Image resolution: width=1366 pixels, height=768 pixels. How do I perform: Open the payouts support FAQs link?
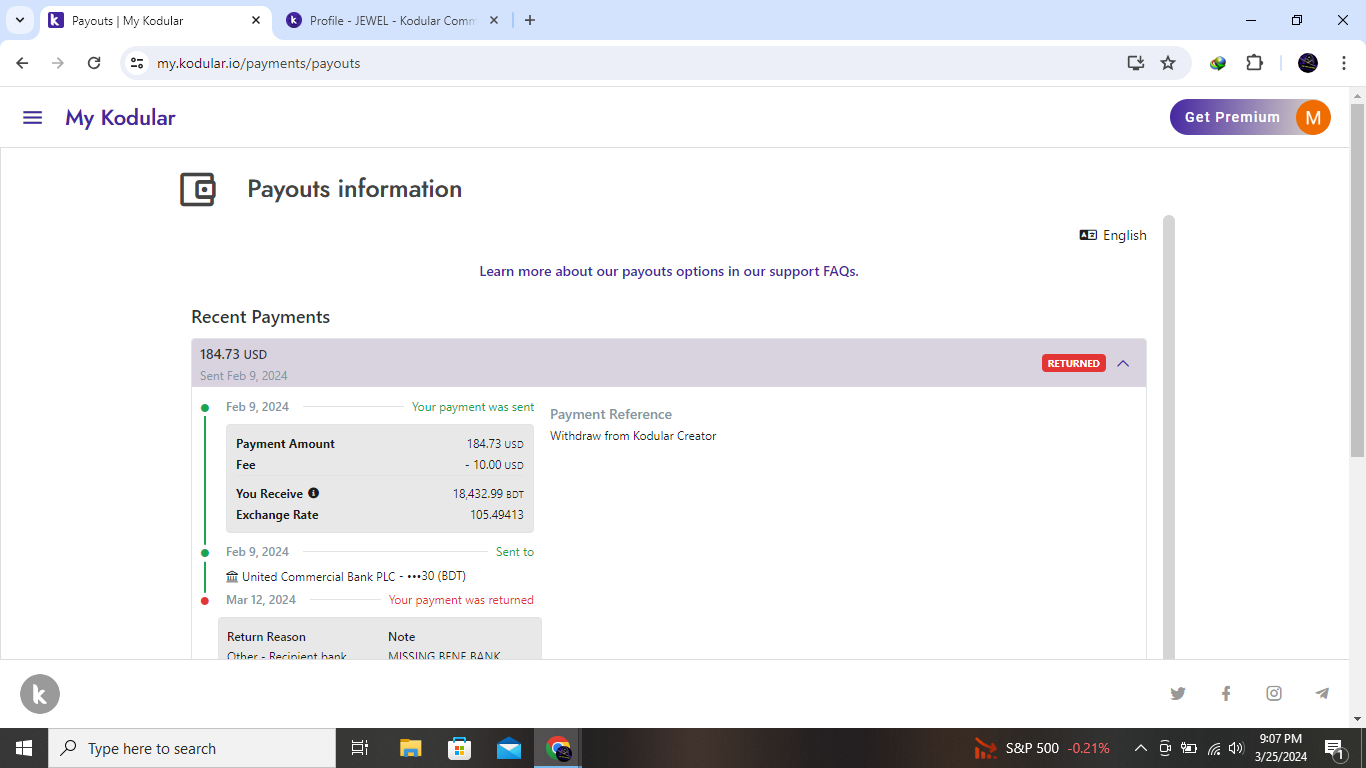click(669, 271)
